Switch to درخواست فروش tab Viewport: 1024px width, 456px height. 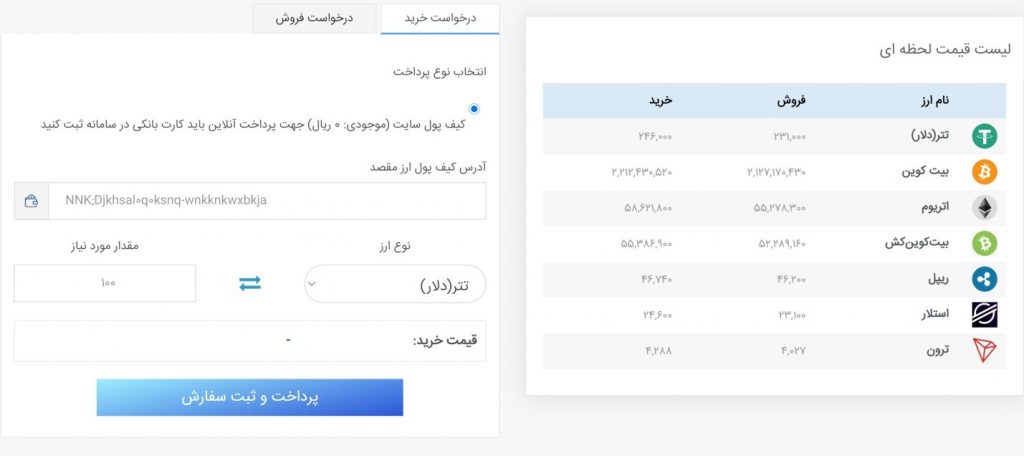[314, 18]
